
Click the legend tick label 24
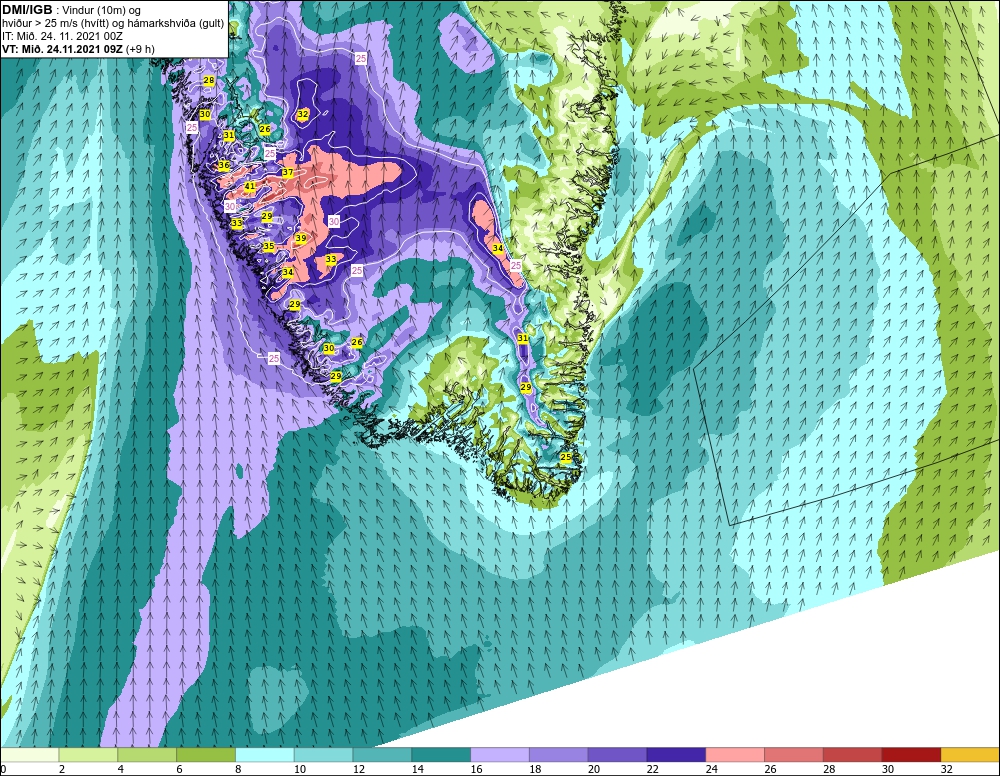tap(711, 769)
